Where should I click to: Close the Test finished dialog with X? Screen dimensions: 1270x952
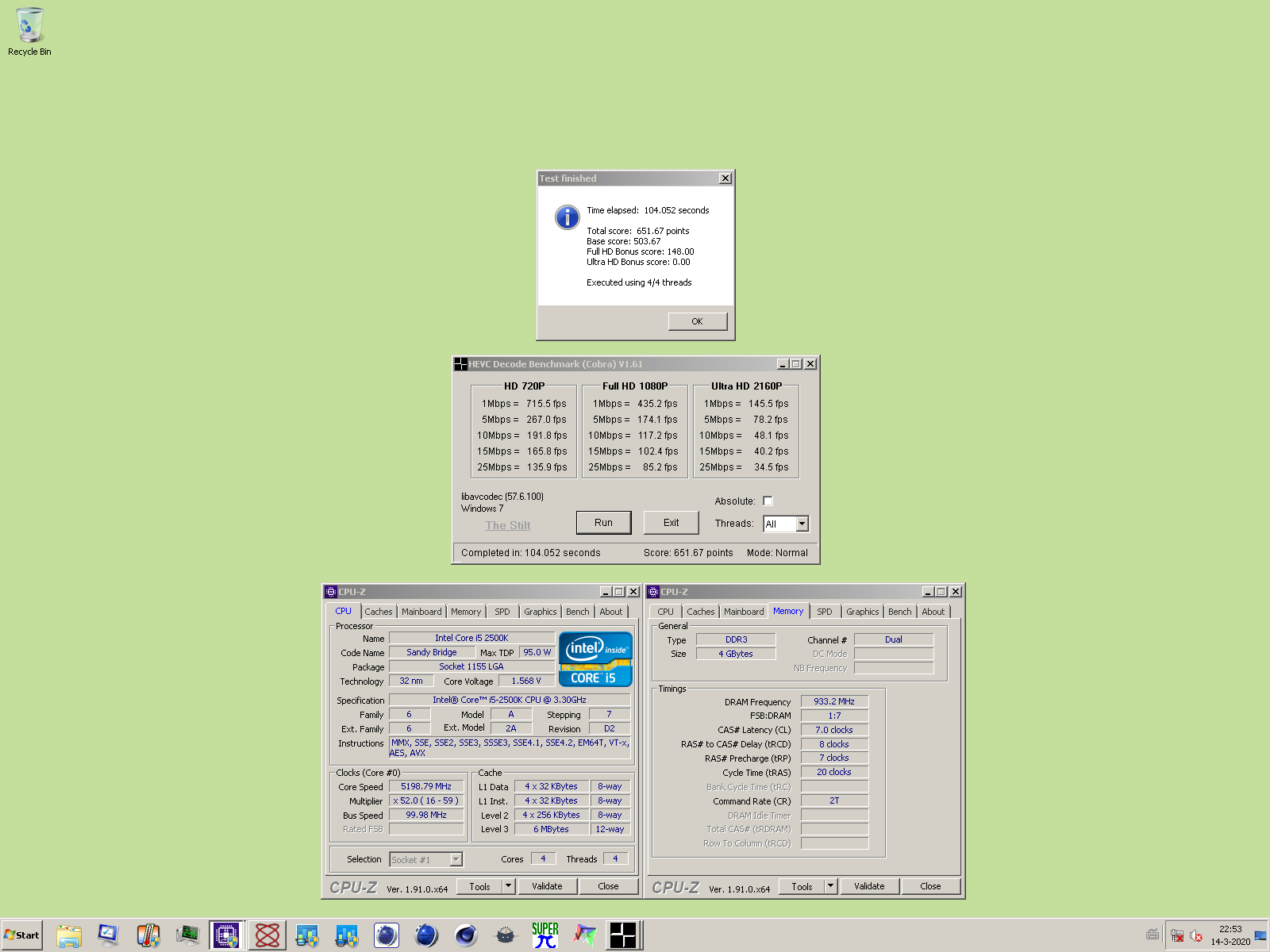[x=725, y=178]
